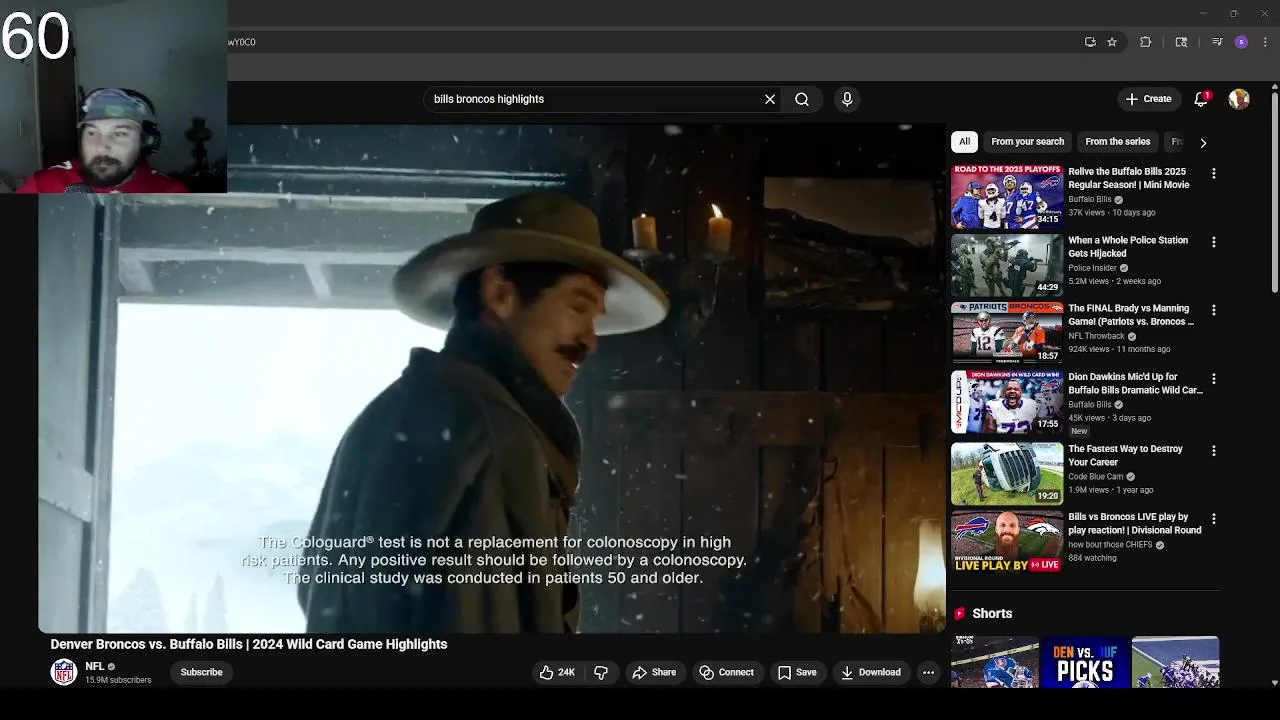Open the Dion Dawkins 17:55 thumbnail

point(1007,403)
